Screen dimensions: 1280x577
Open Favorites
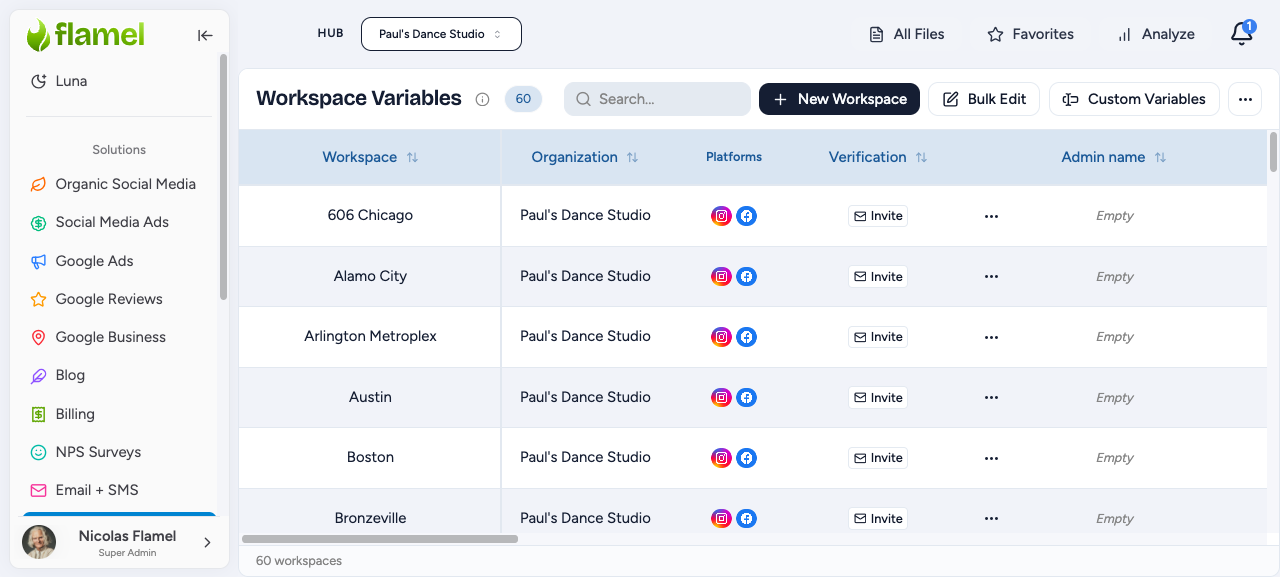pyautogui.click(x=1030, y=34)
